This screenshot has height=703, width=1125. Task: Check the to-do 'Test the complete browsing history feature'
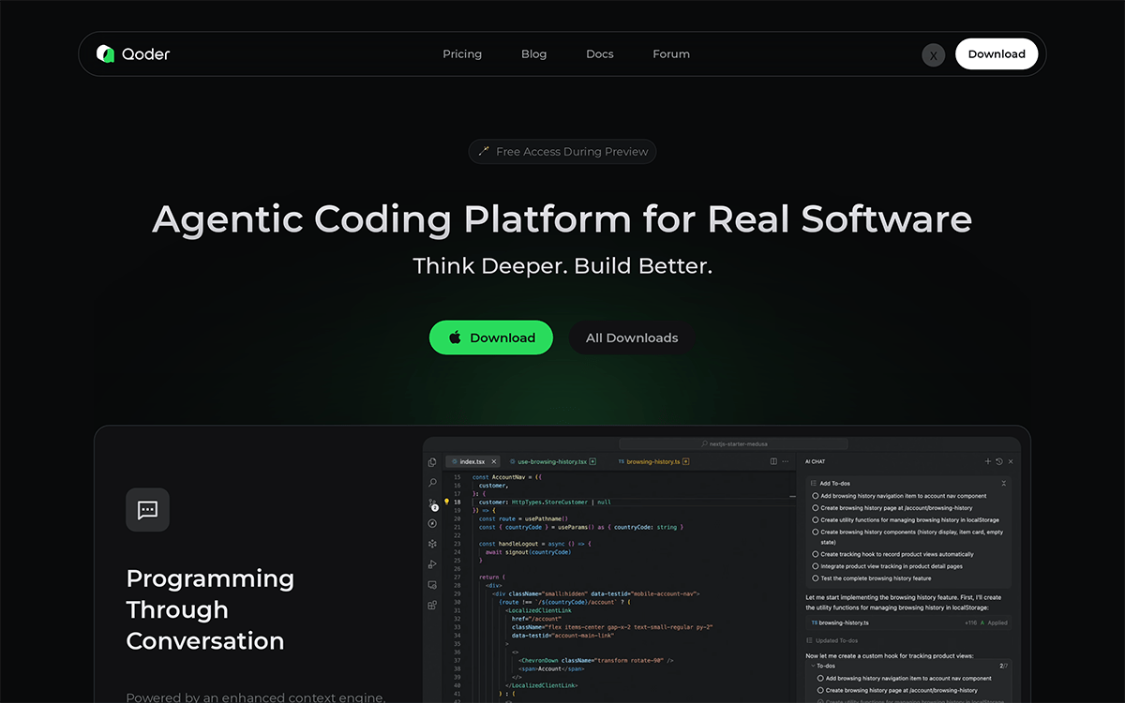pyautogui.click(x=816, y=578)
